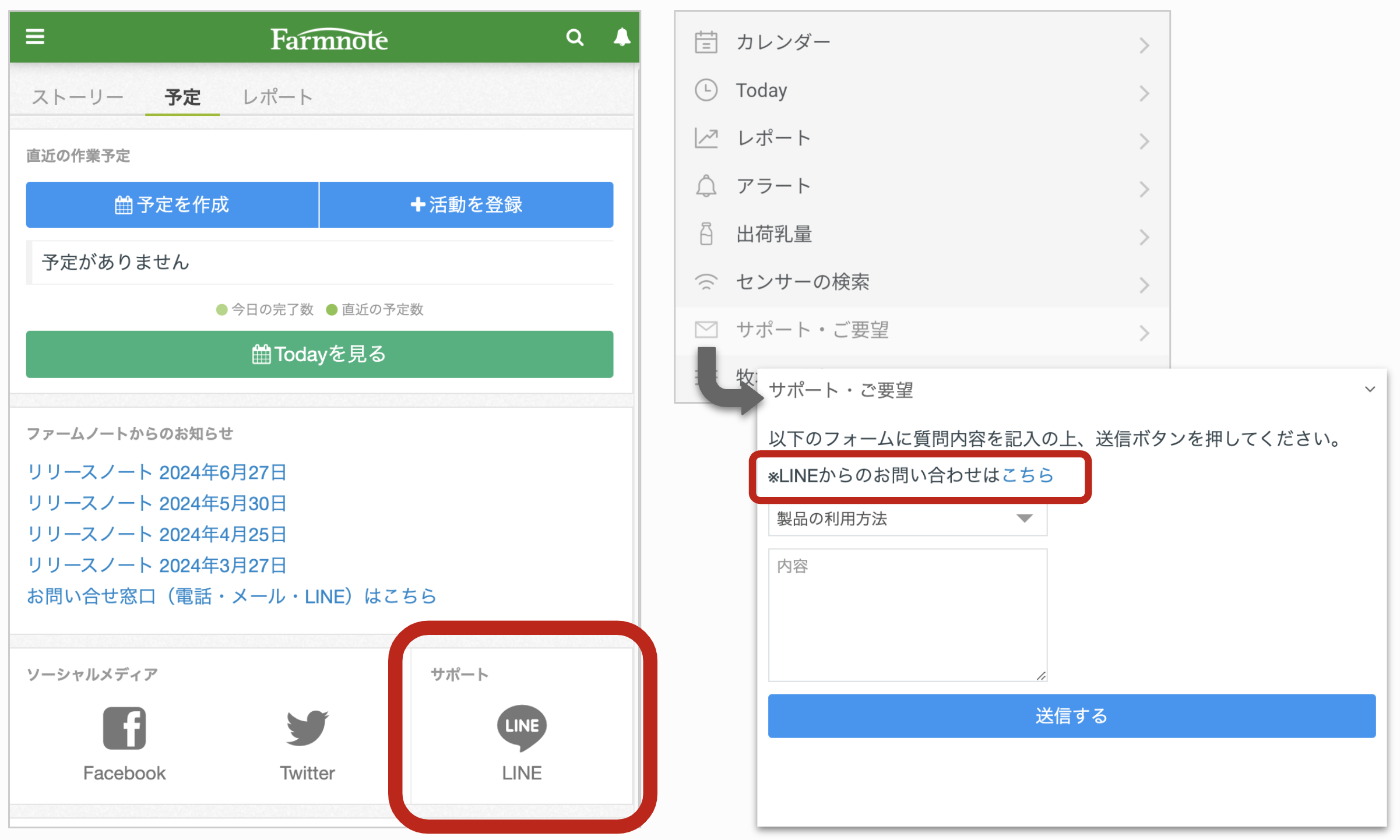Switch to the ストーリー tab
Viewport: 1400px width, 840px height.
click(x=78, y=97)
